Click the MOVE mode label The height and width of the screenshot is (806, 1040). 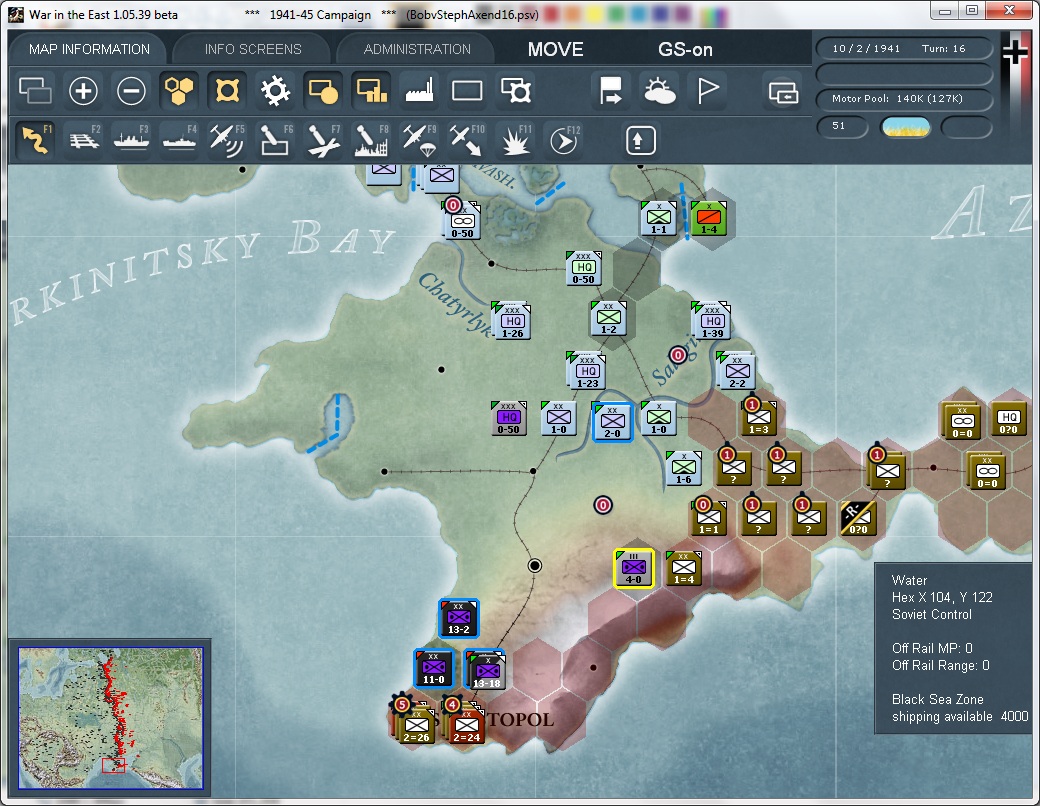[555, 49]
